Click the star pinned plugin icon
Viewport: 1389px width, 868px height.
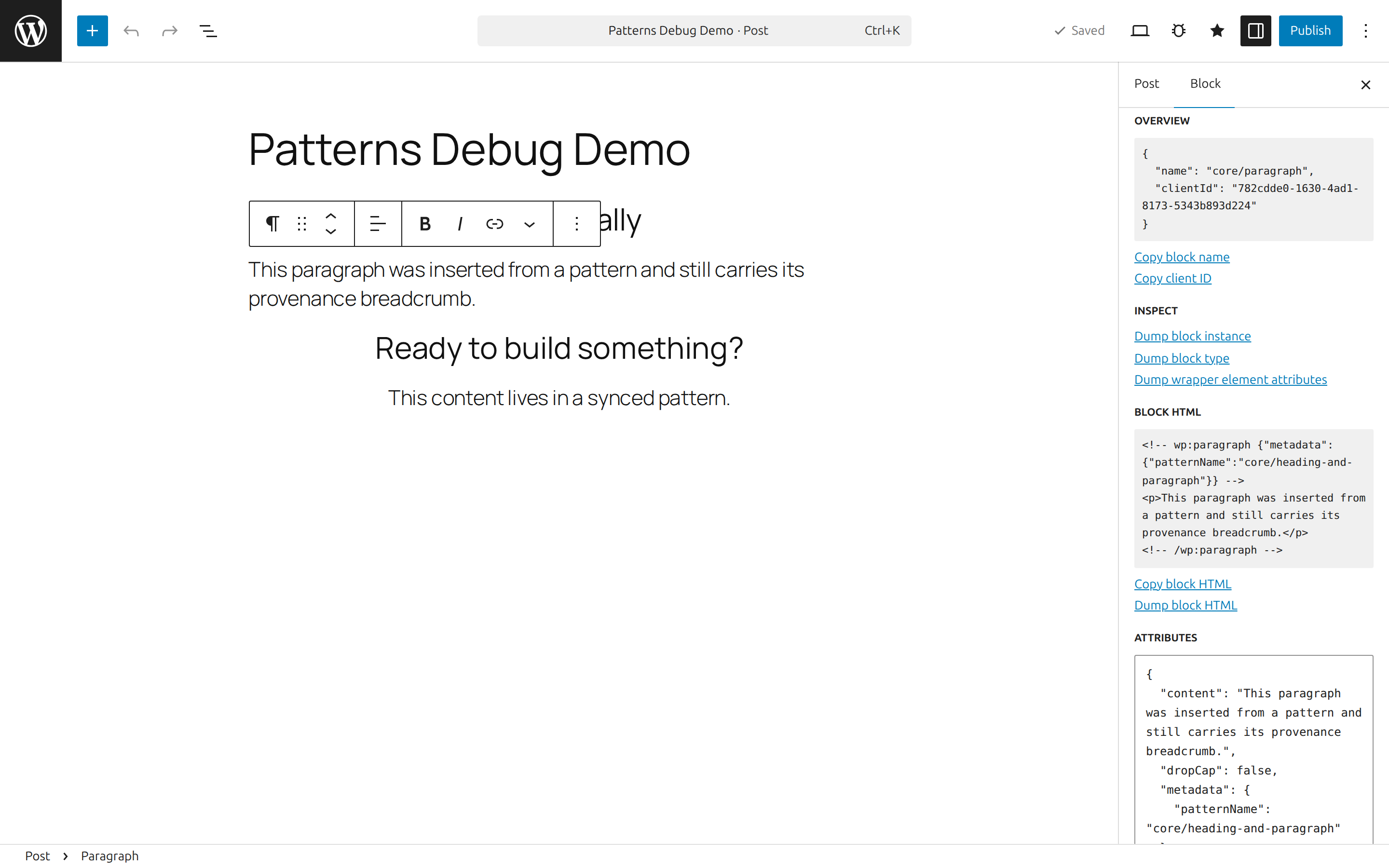point(1217,30)
